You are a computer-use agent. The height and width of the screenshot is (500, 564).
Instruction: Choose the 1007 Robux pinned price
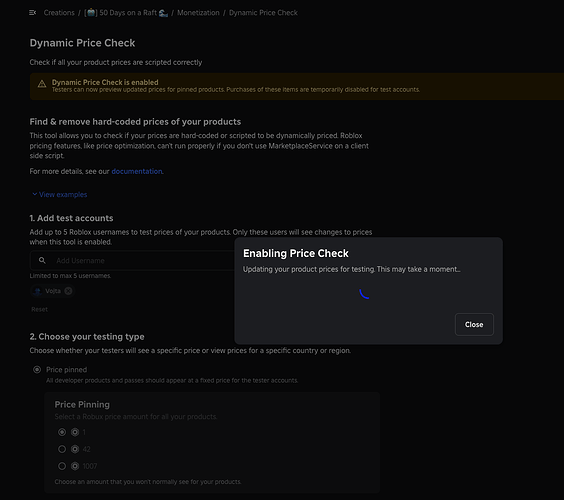point(62,466)
